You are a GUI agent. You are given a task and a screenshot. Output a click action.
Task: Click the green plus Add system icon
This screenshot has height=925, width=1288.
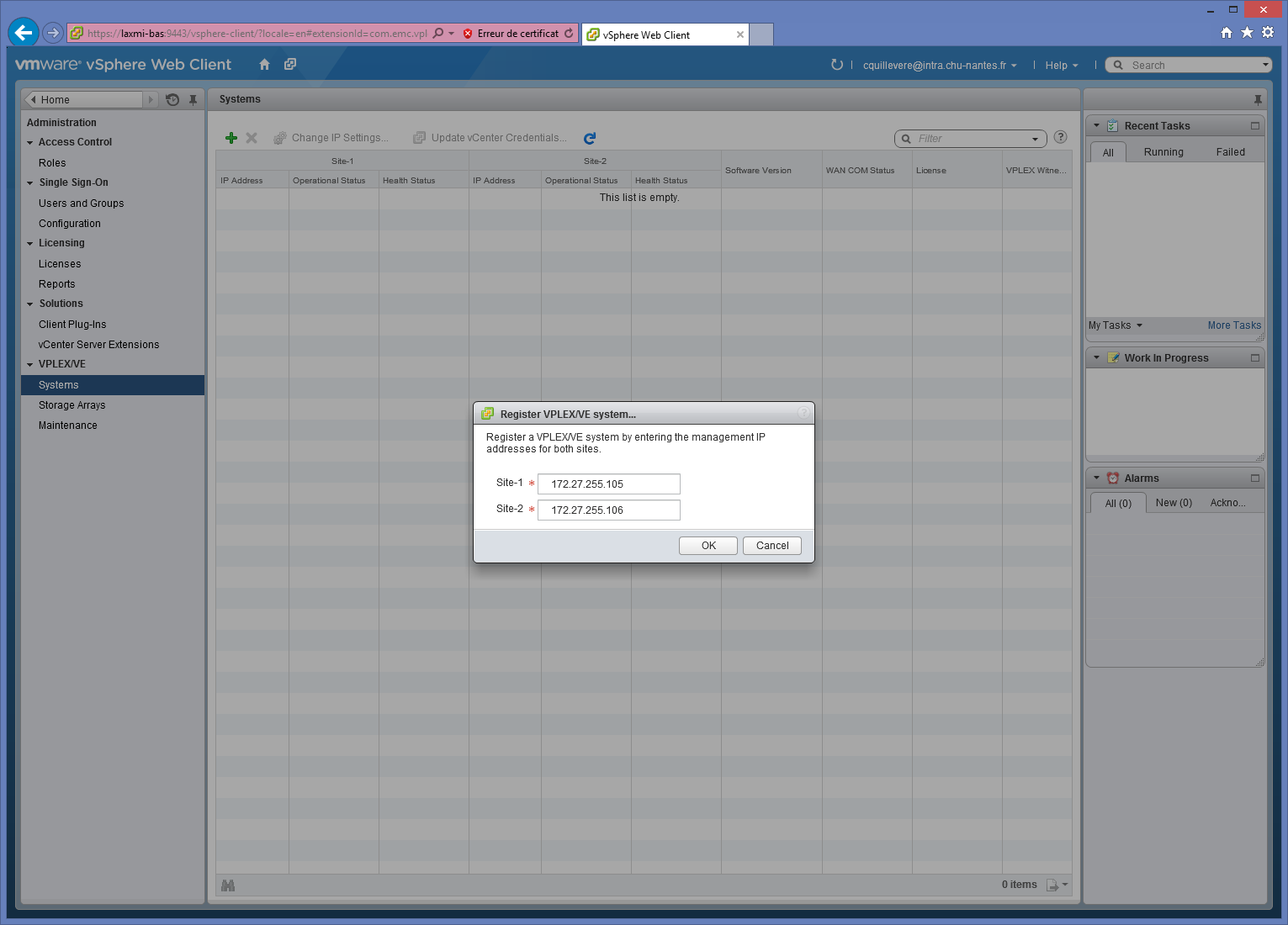coord(231,138)
